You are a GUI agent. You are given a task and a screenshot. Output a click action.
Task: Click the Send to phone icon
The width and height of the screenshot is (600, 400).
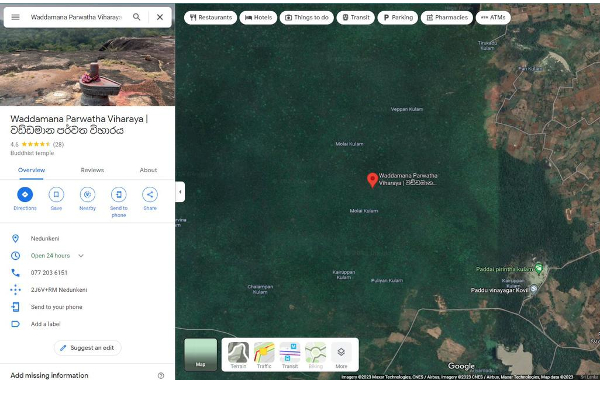119,194
